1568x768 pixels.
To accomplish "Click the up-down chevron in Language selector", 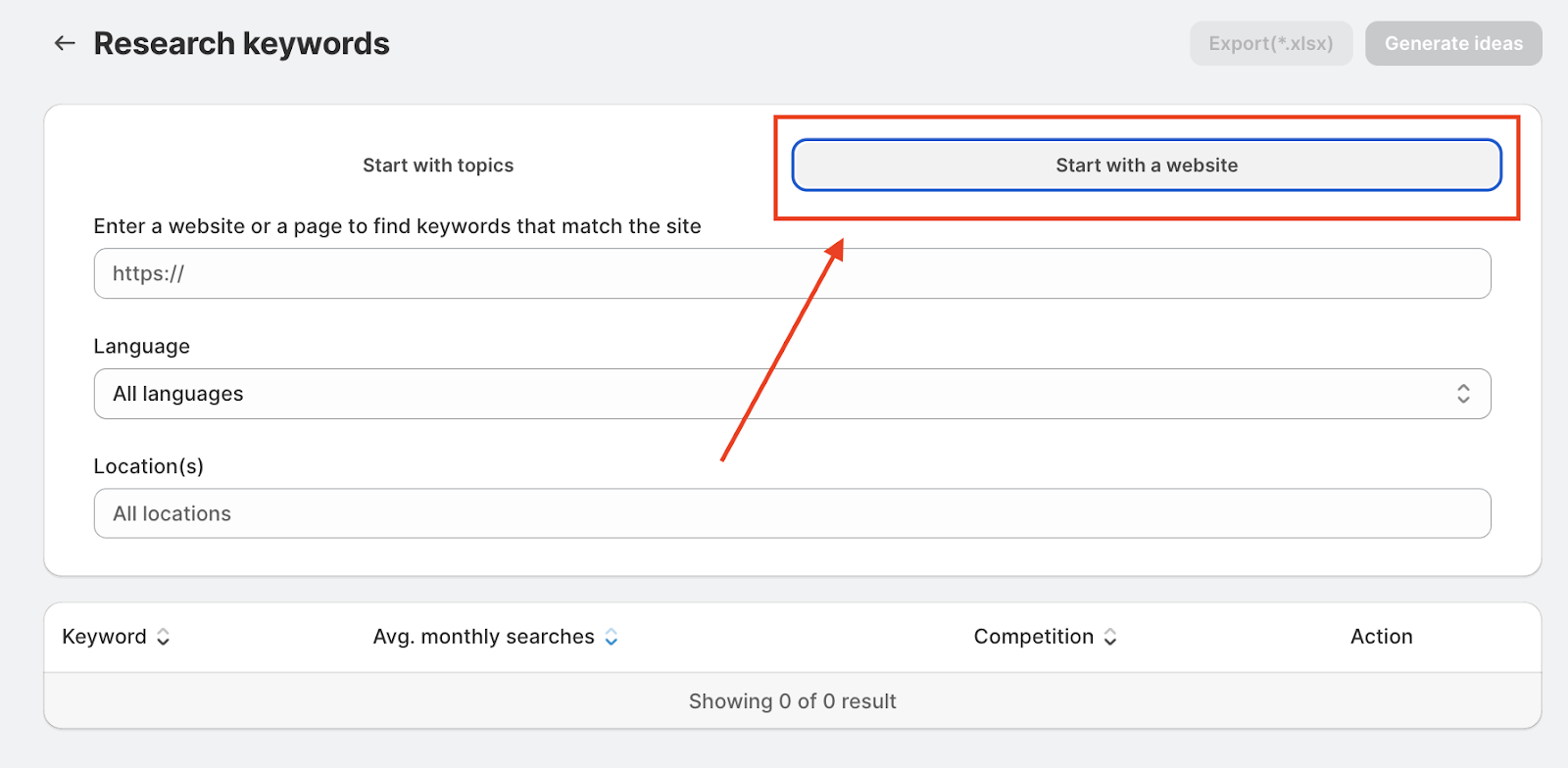I will pyautogui.click(x=1463, y=394).
